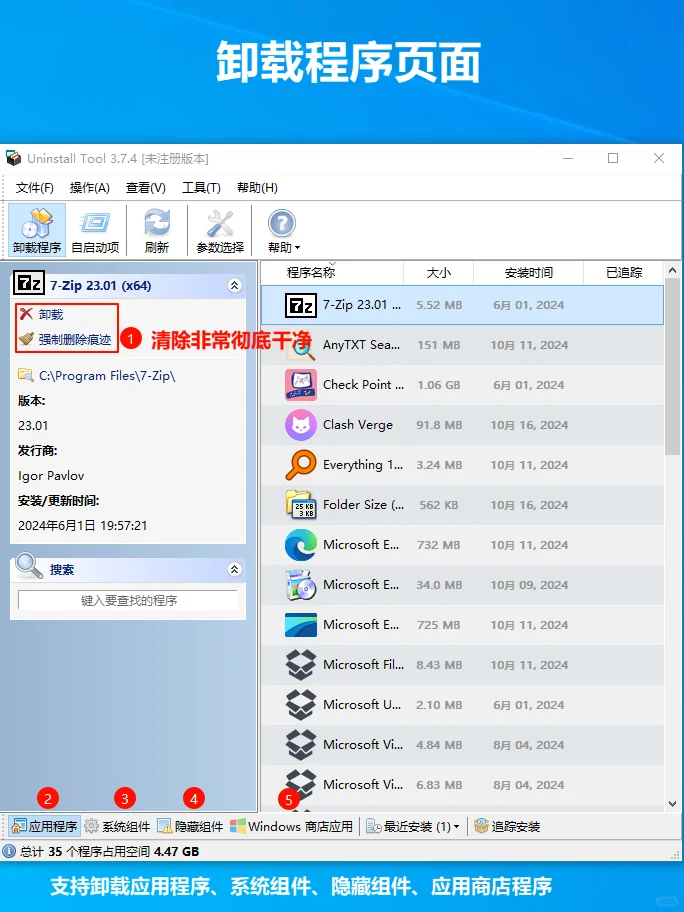Click the info icon in status bar

point(9,852)
